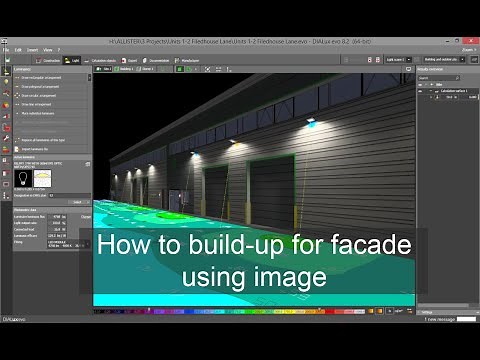Click the icon right of Building dropdown
Screen dimensions: 480x360
[474, 60]
